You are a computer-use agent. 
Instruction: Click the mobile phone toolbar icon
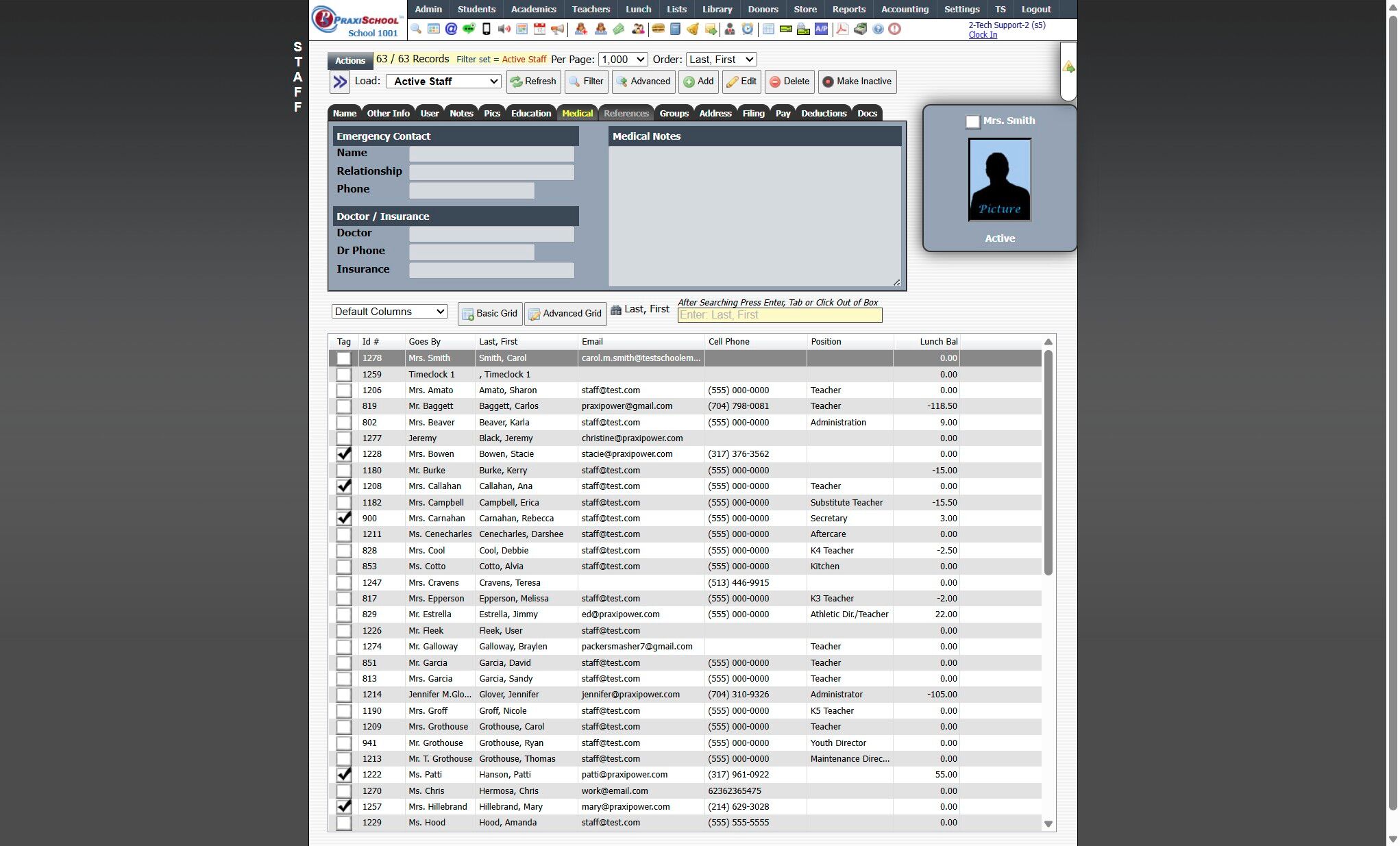click(487, 29)
